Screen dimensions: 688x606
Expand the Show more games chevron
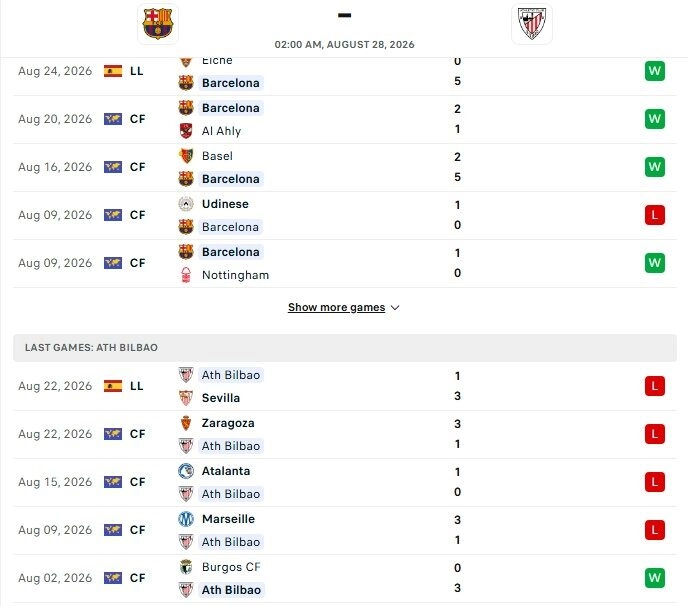coord(395,308)
